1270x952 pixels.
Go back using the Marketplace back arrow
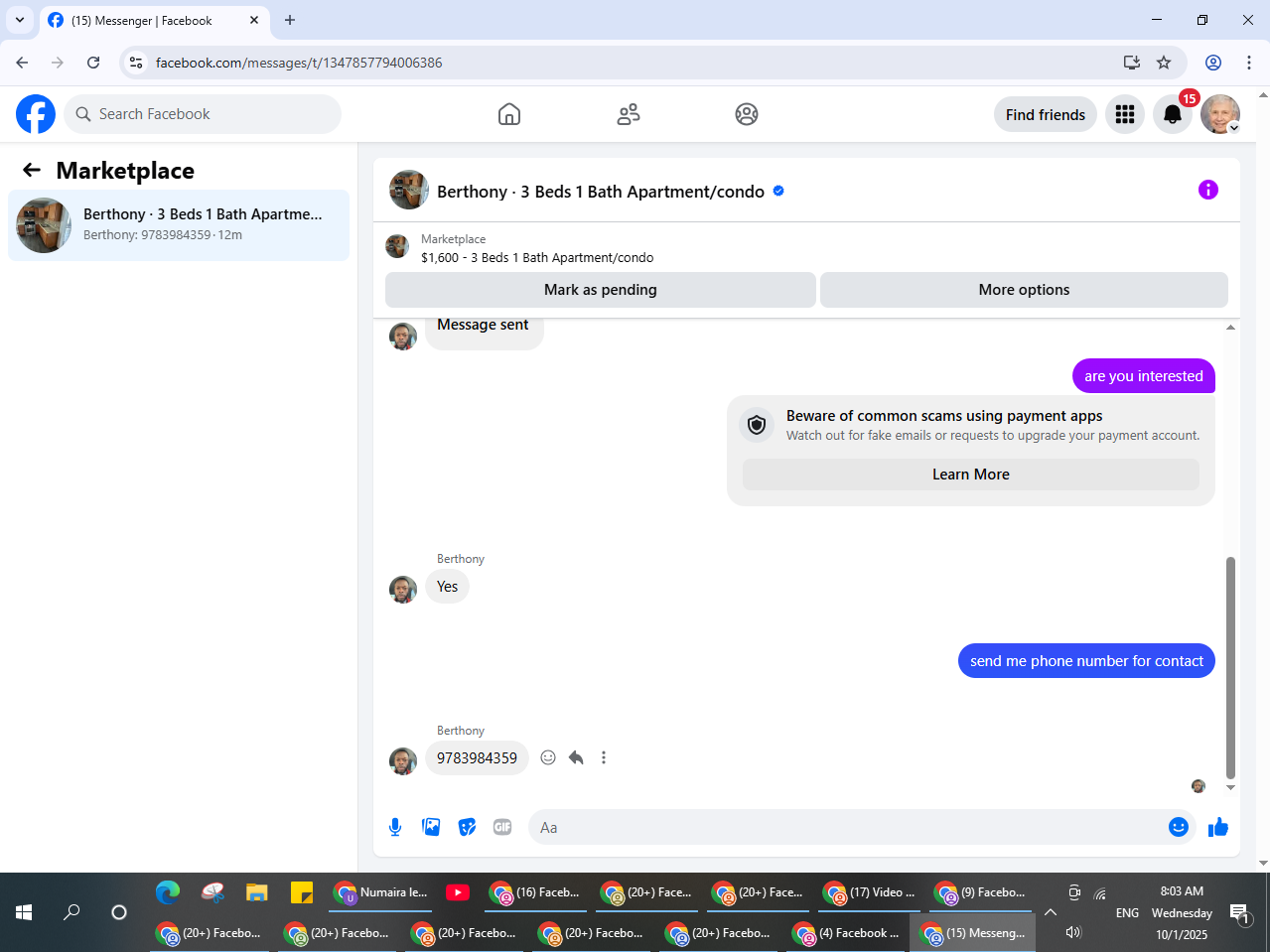(x=32, y=170)
